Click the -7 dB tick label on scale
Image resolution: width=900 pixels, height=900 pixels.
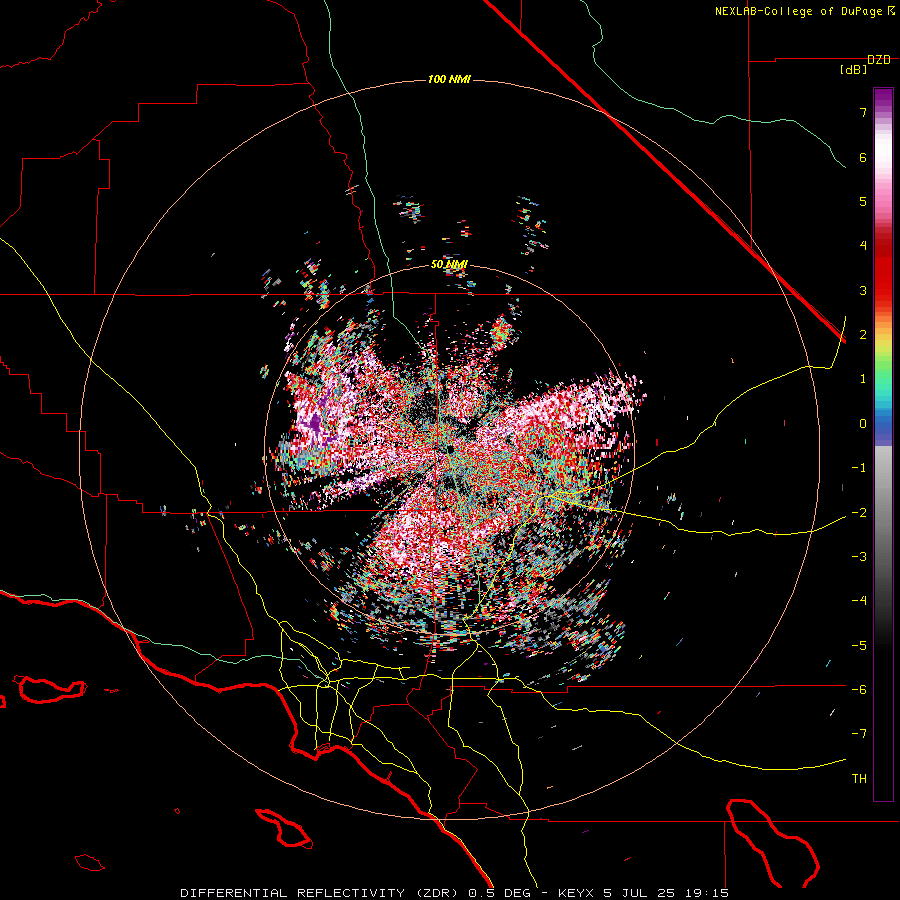point(859,734)
